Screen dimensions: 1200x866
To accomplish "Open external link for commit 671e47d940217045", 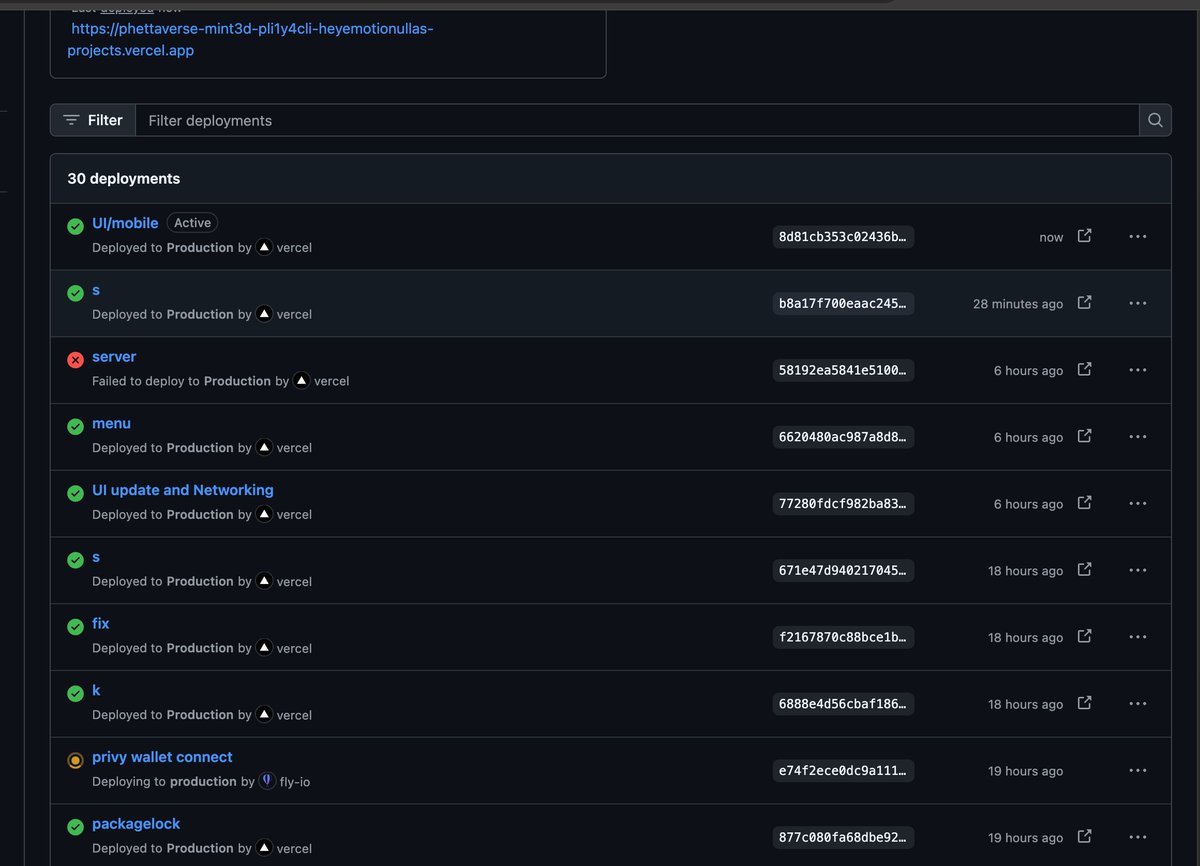I will (x=1084, y=570).
